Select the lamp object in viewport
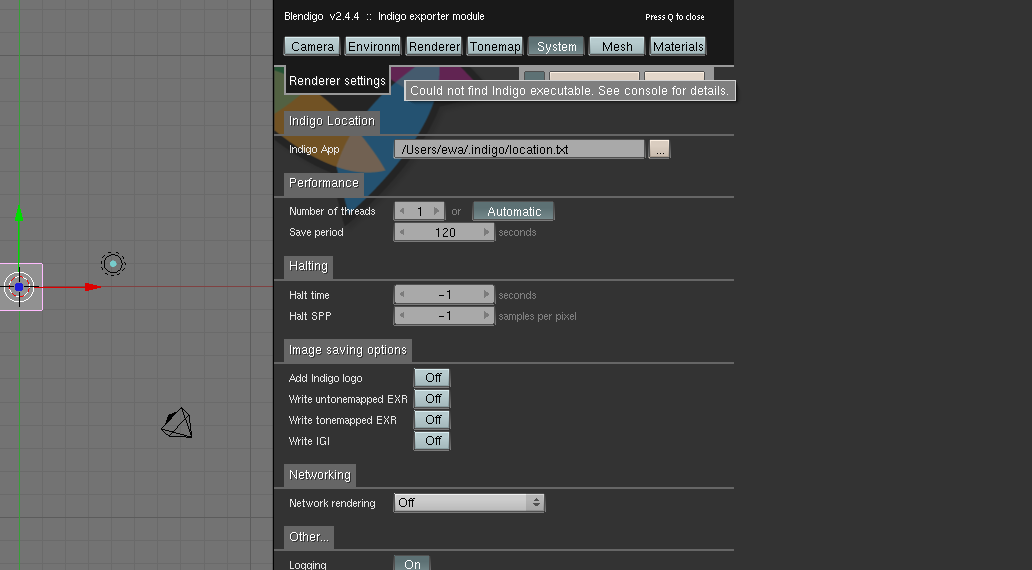The width and height of the screenshot is (1032, 570). tap(113, 264)
